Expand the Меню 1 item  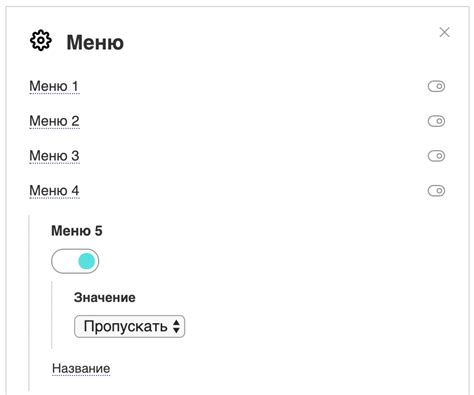coord(54,86)
